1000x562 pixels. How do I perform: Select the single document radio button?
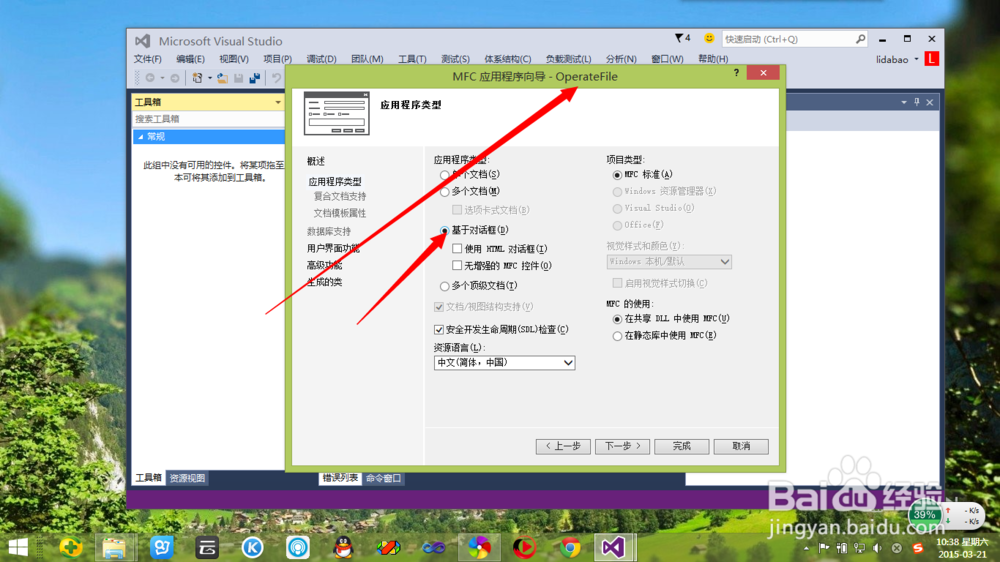pos(445,175)
